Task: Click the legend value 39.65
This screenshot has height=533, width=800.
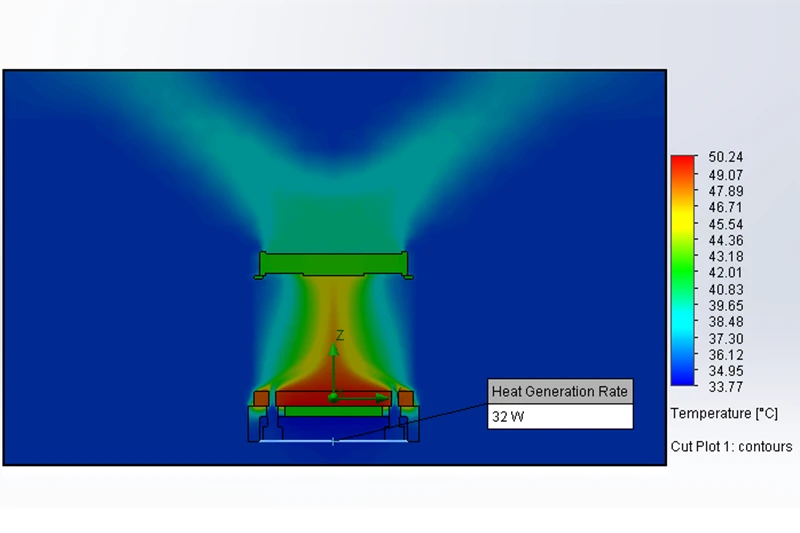Action: 726,306
